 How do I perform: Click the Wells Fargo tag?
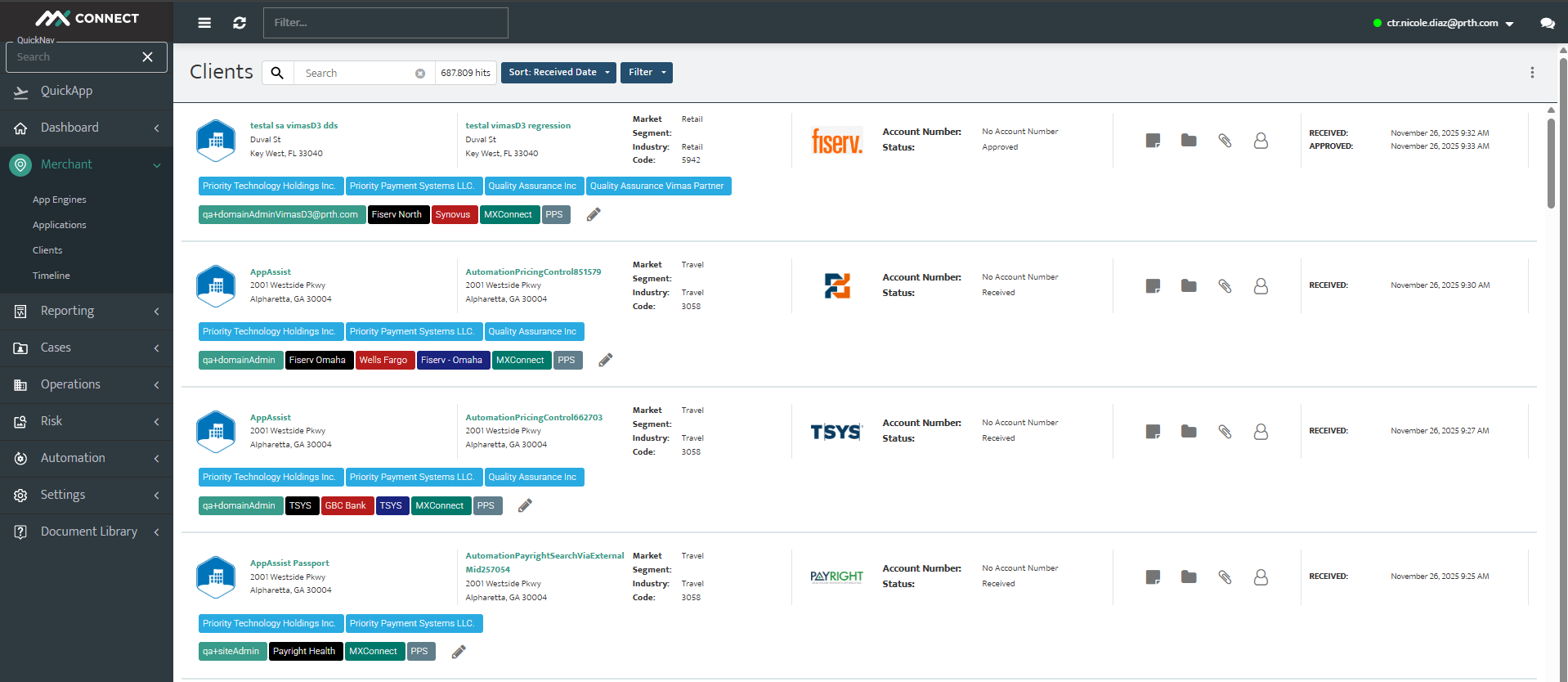point(384,361)
